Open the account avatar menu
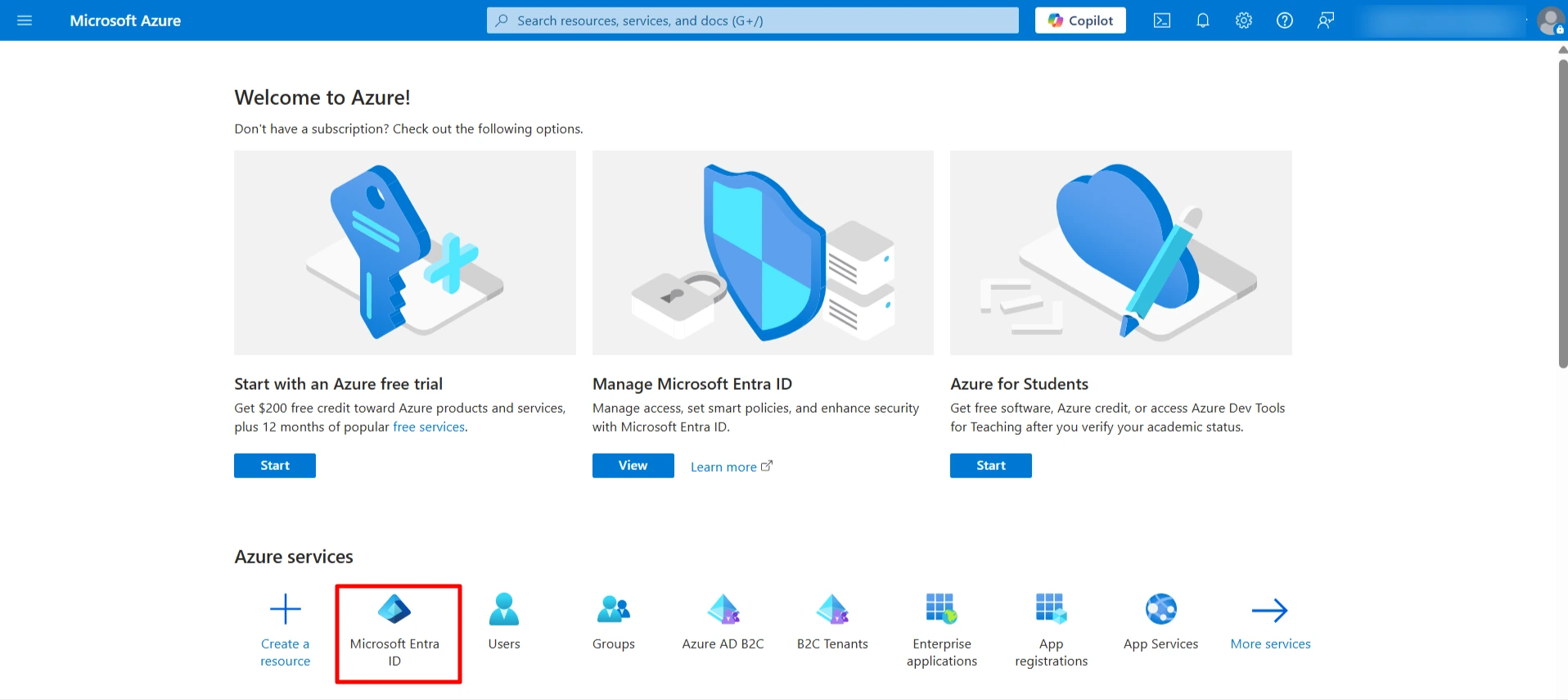This screenshot has width=1568, height=700. (x=1550, y=20)
